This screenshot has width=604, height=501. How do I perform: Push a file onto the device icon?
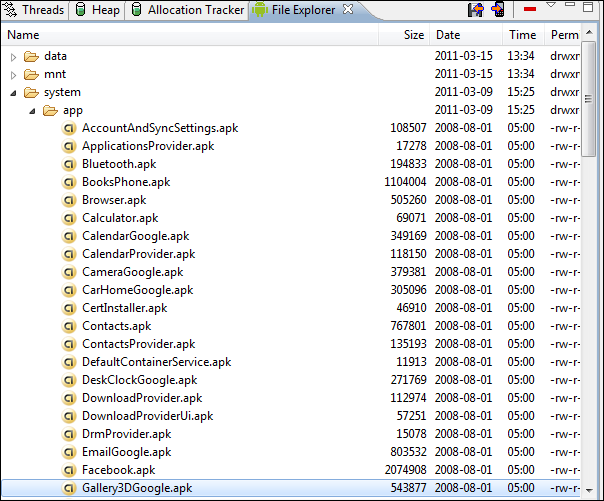pyautogui.click(x=498, y=10)
